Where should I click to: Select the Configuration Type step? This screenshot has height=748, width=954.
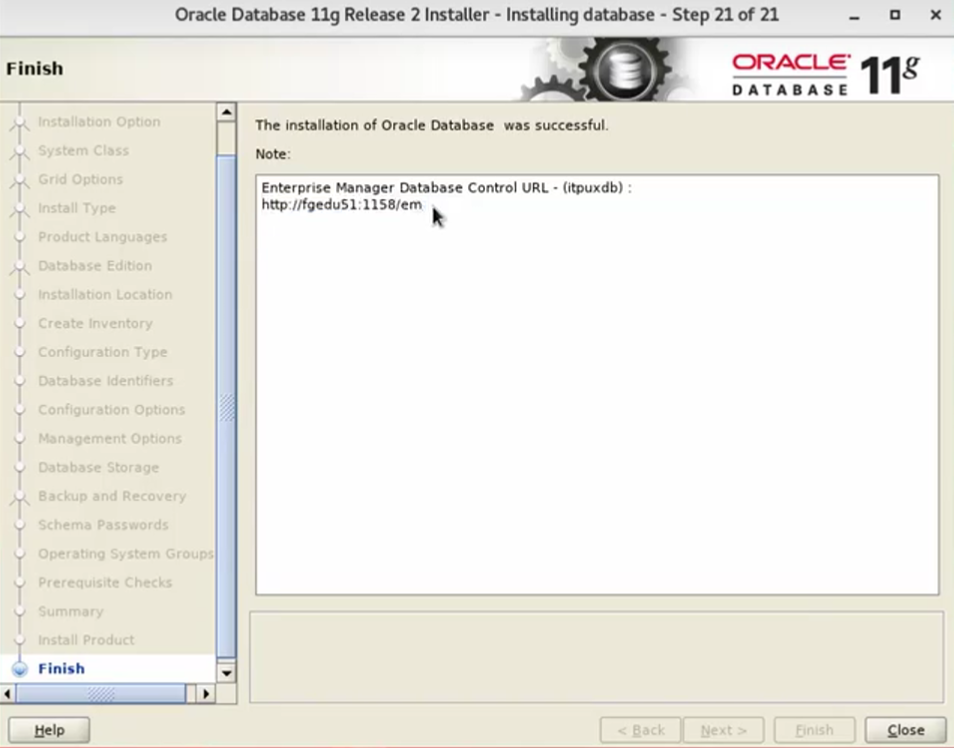tap(102, 352)
